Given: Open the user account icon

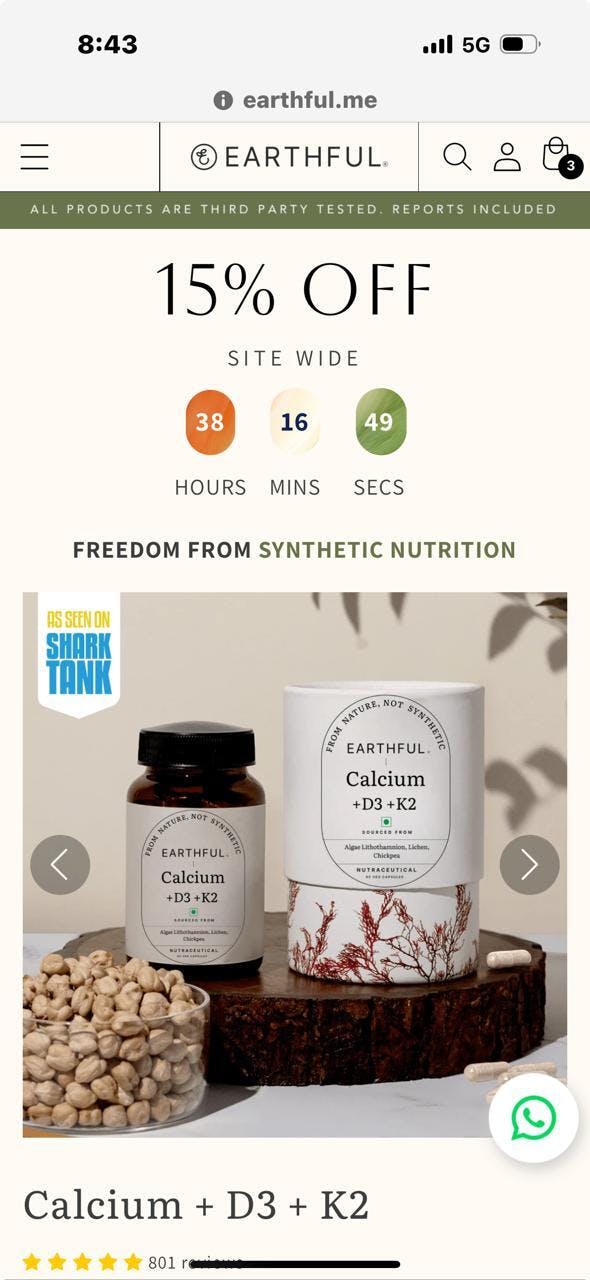Looking at the screenshot, I should (x=507, y=157).
